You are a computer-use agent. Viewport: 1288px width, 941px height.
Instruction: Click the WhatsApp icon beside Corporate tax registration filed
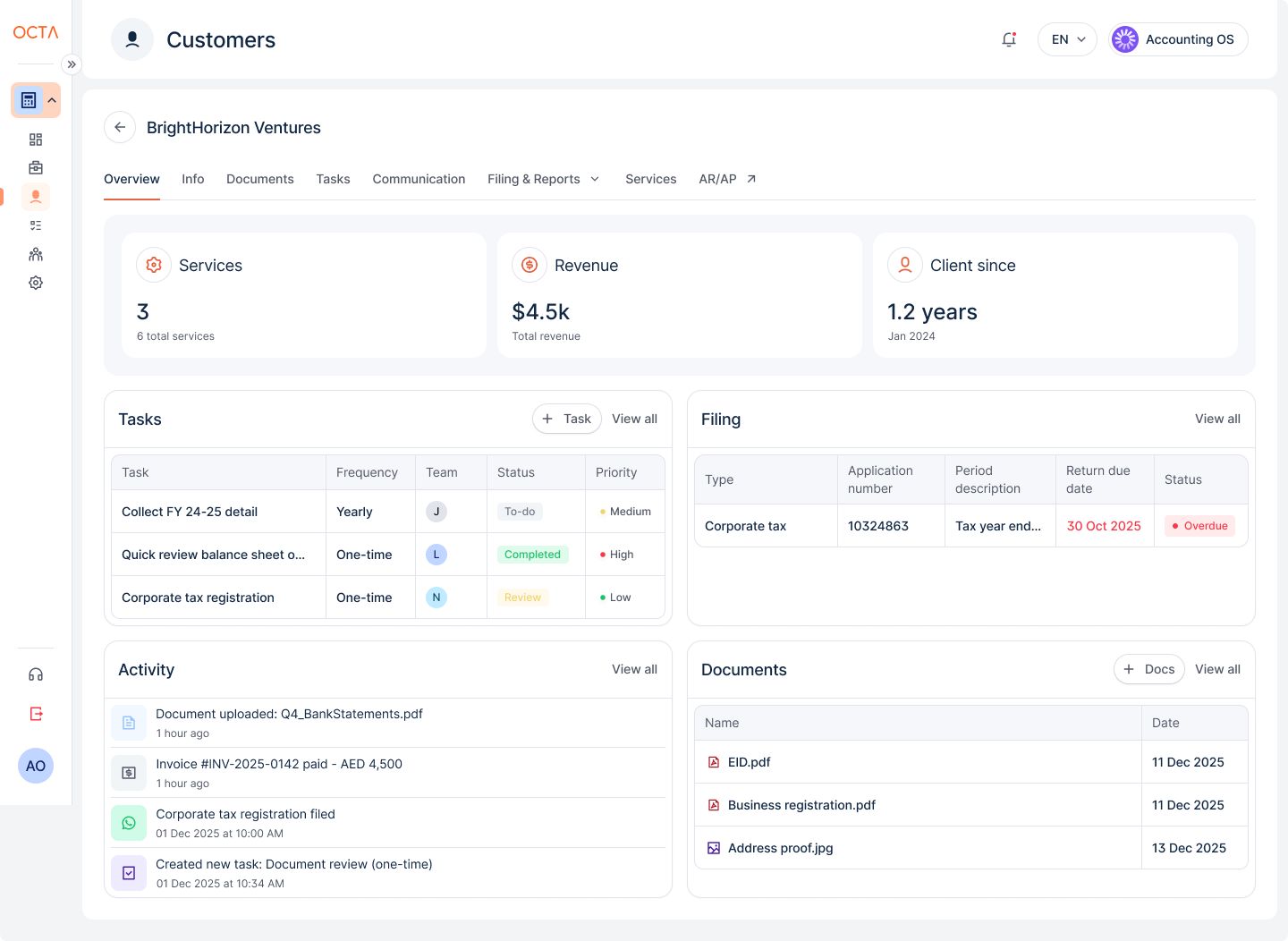point(129,823)
